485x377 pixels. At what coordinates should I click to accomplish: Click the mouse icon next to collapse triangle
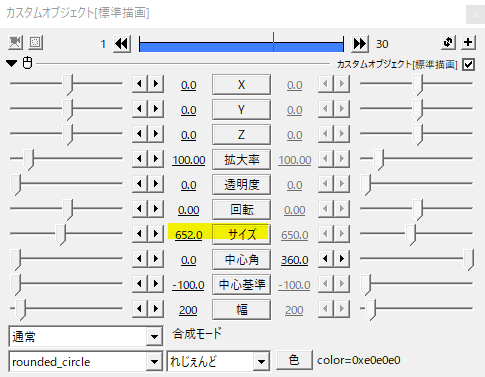pyautogui.click(x=27, y=63)
